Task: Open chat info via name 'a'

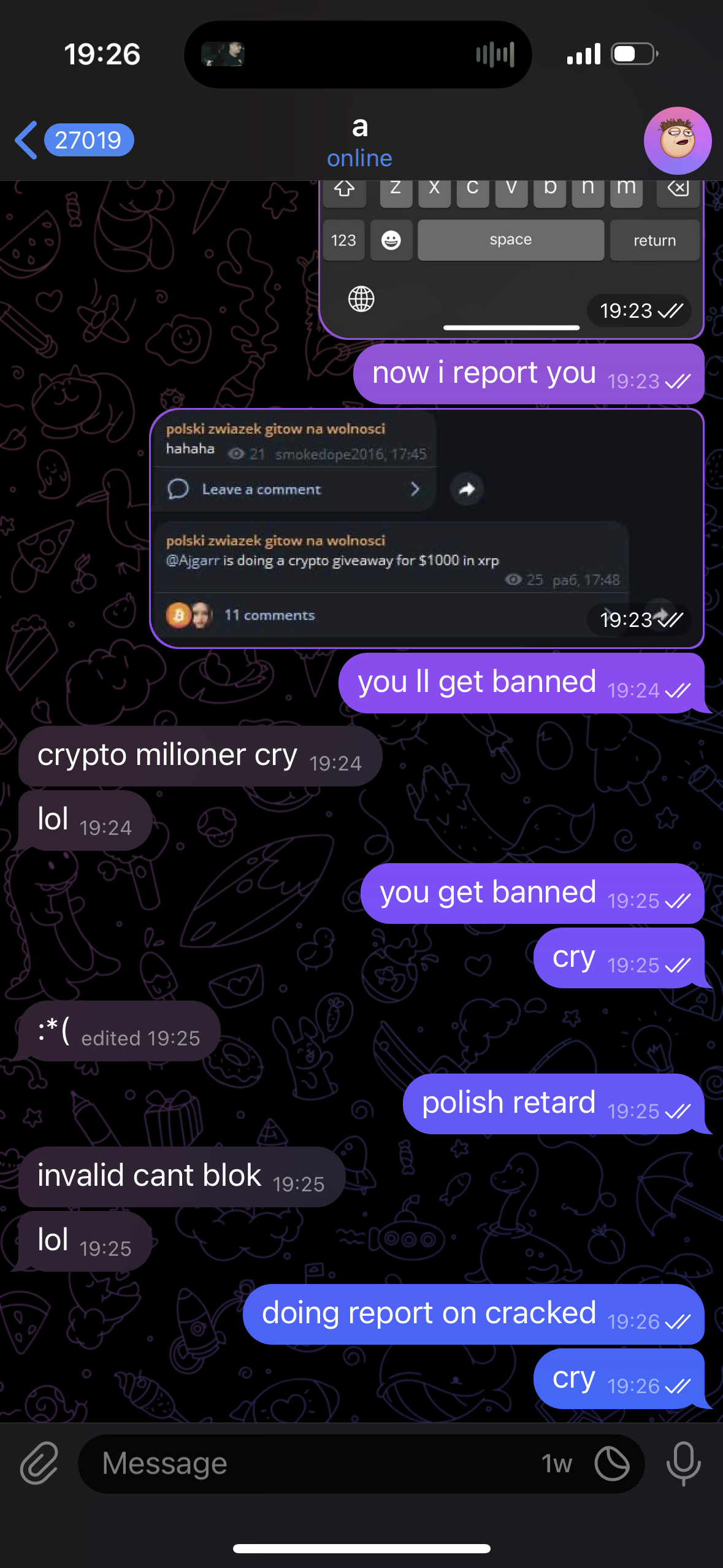Action: [360, 127]
